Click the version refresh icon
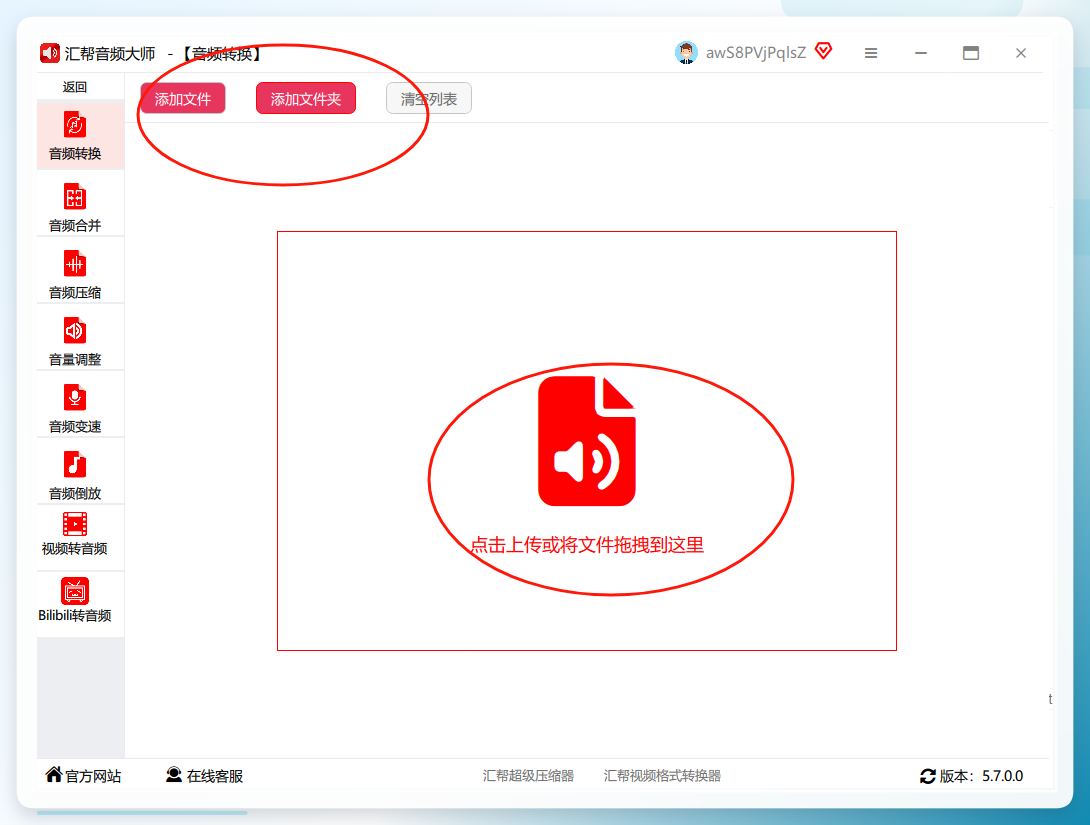Screen dimensions: 1090x825 pyautogui.click(x=927, y=776)
